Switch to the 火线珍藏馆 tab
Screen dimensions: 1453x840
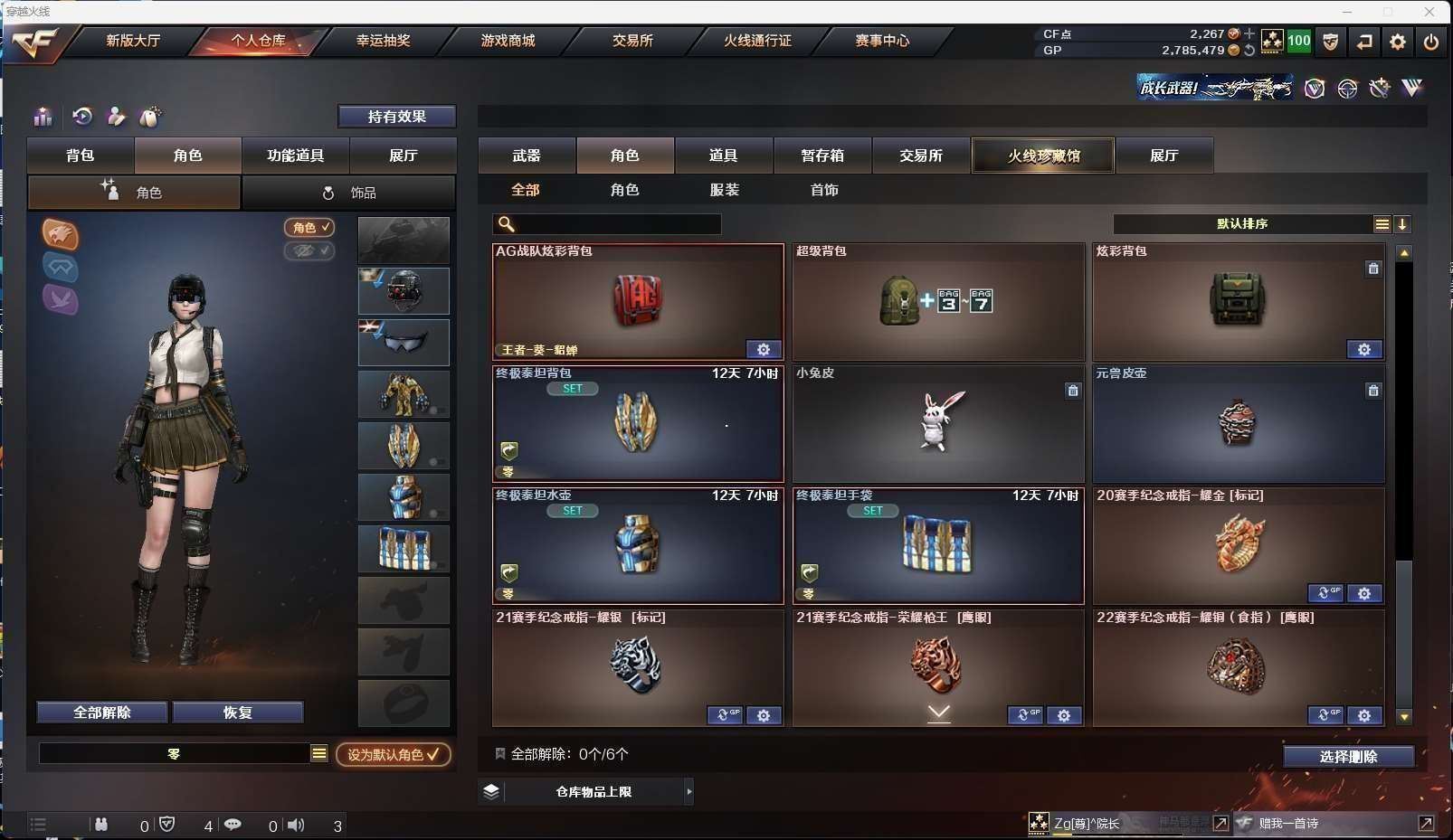click(x=1043, y=156)
